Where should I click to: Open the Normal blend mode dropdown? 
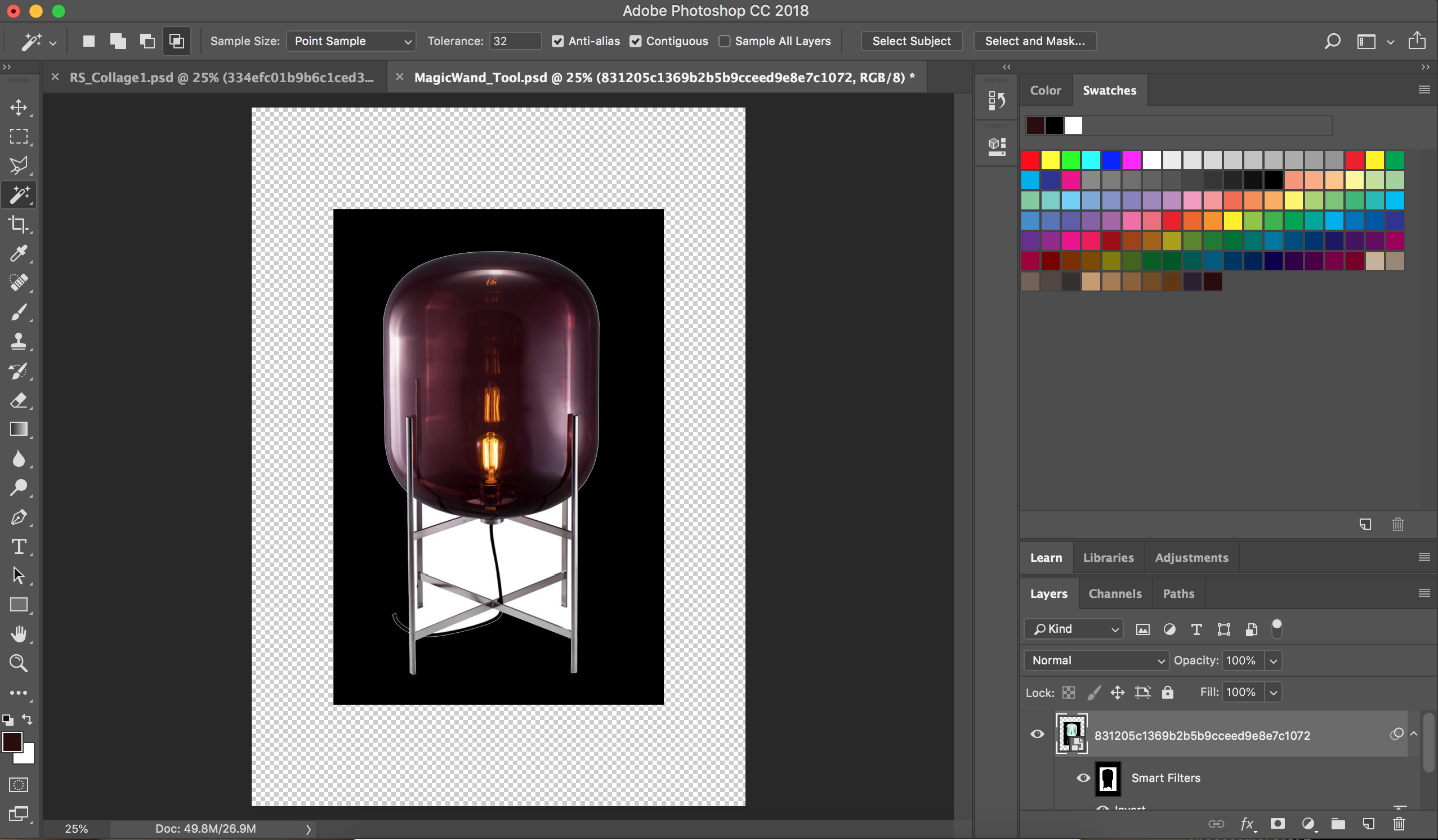pos(1097,660)
